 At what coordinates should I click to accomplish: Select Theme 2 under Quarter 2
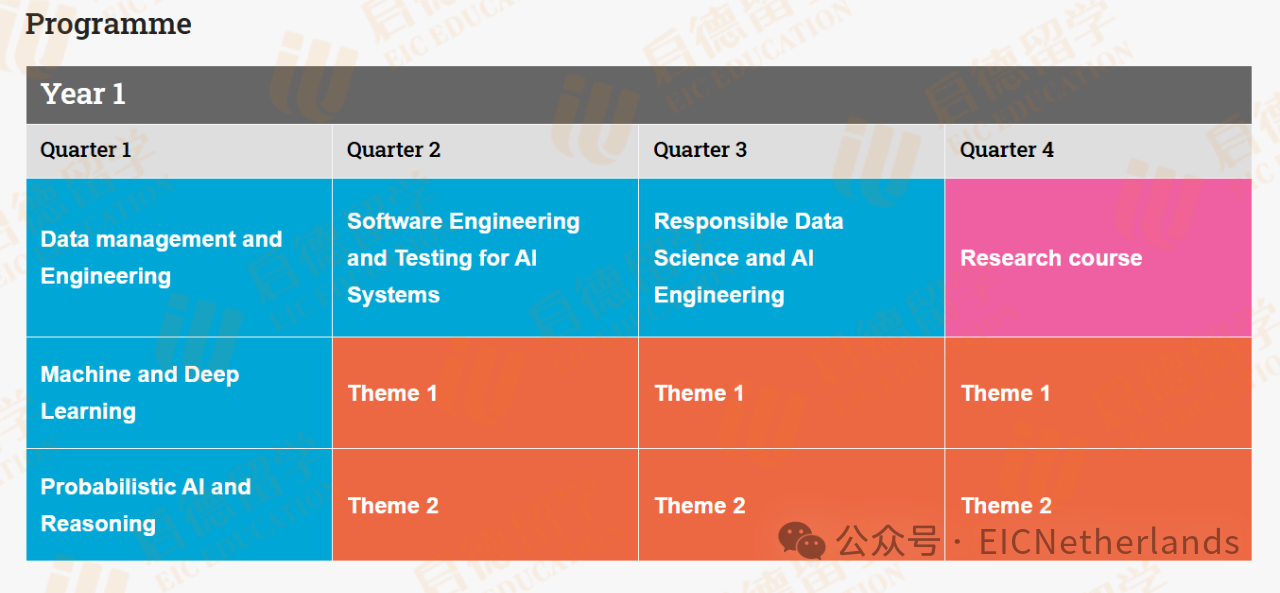pos(485,505)
